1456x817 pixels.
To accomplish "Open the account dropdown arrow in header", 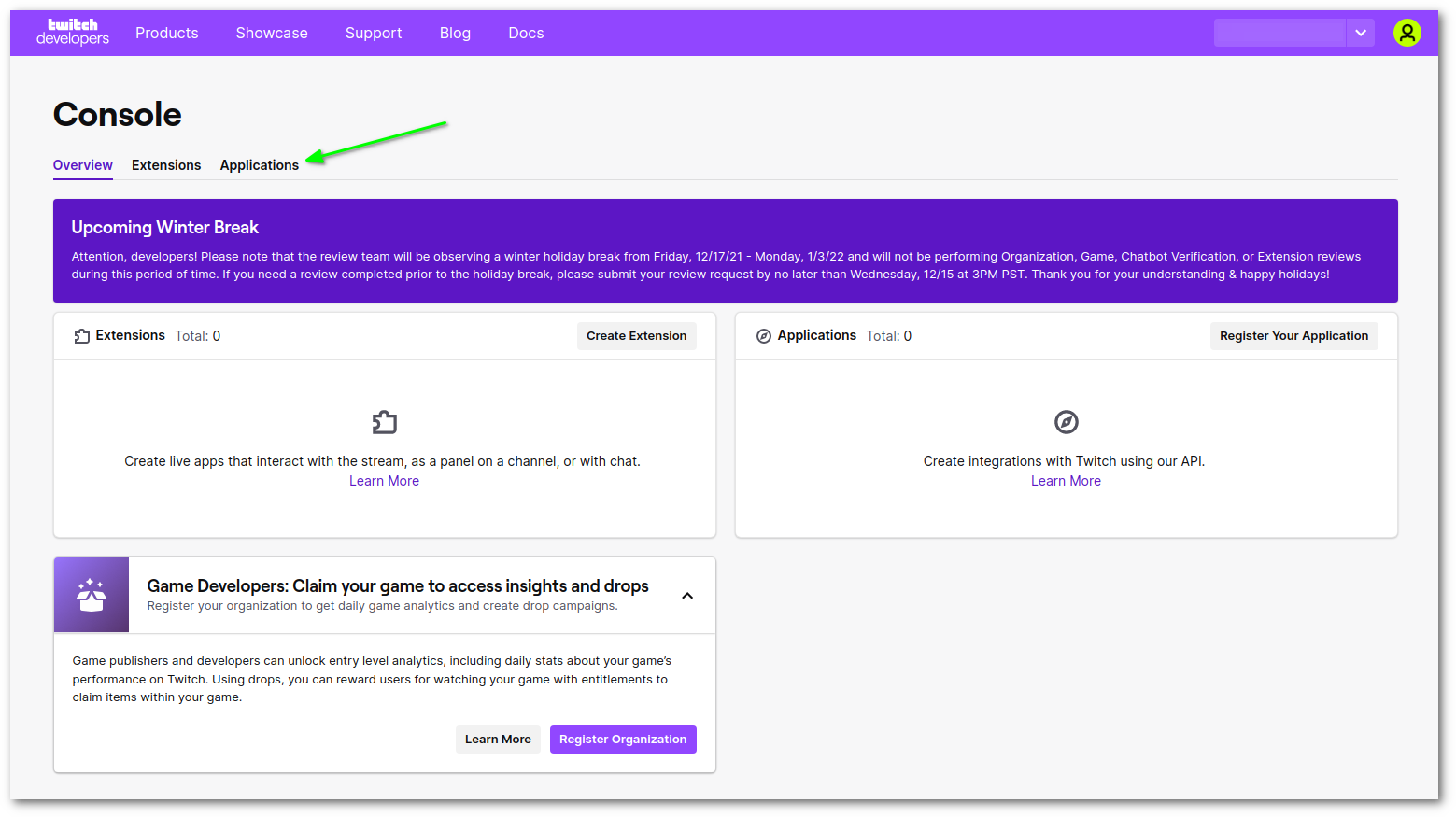I will [x=1361, y=33].
